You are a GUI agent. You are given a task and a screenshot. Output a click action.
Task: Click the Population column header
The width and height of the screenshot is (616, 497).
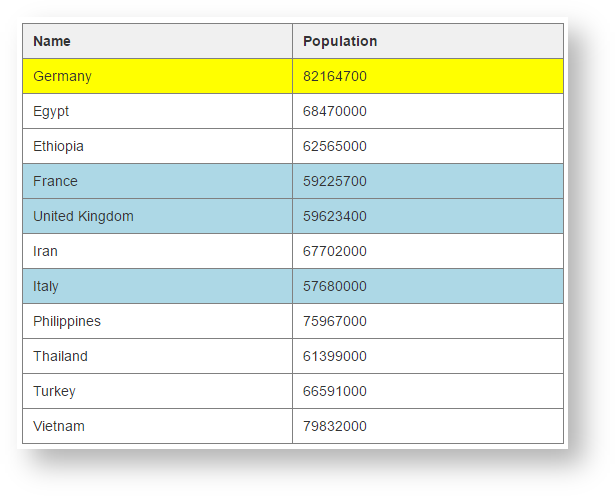pos(340,41)
